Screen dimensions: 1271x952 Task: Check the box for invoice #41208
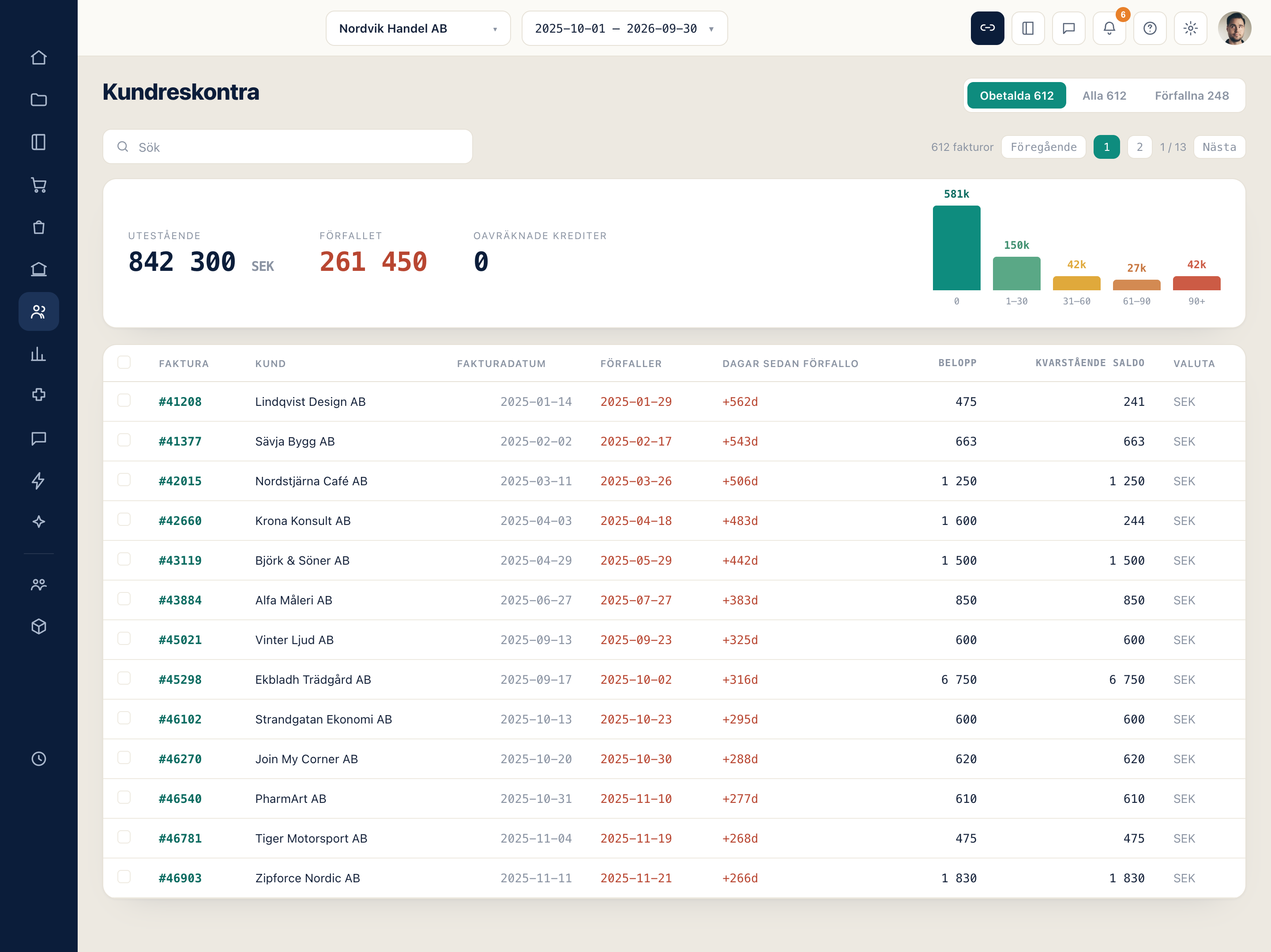pos(124,400)
